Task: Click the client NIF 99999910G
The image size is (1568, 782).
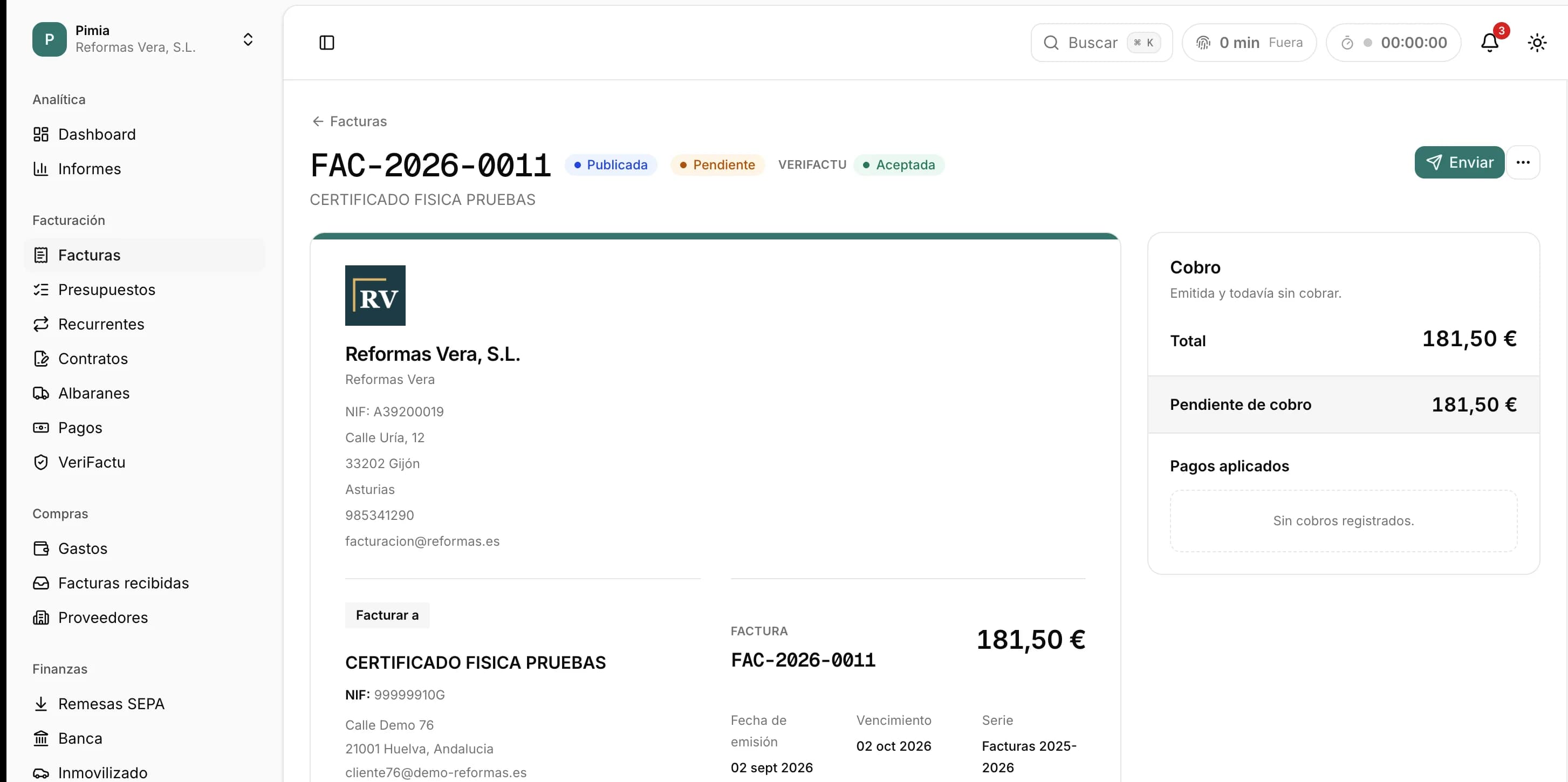Action: [x=409, y=695]
